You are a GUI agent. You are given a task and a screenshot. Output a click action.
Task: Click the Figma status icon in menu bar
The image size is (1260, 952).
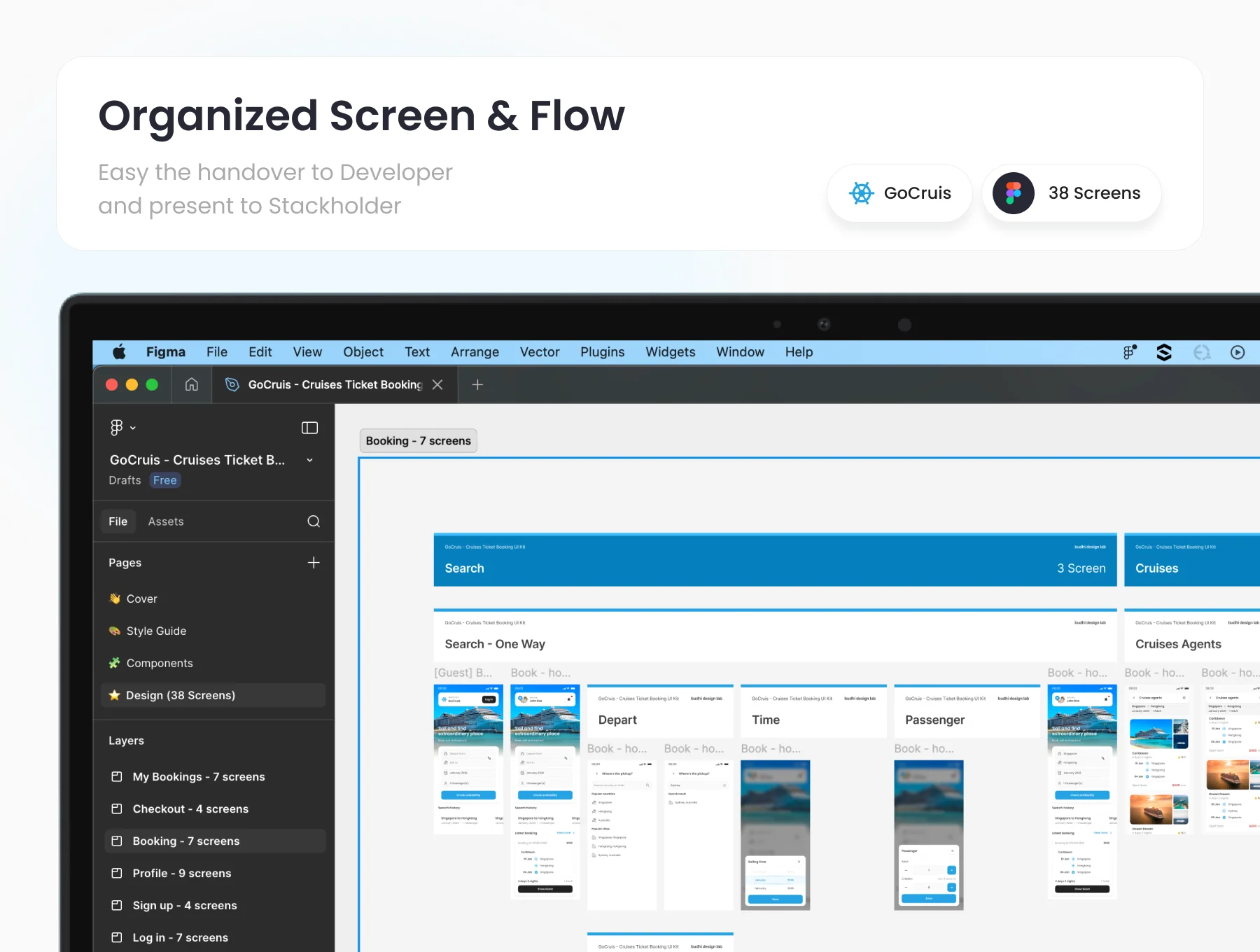point(1130,352)
